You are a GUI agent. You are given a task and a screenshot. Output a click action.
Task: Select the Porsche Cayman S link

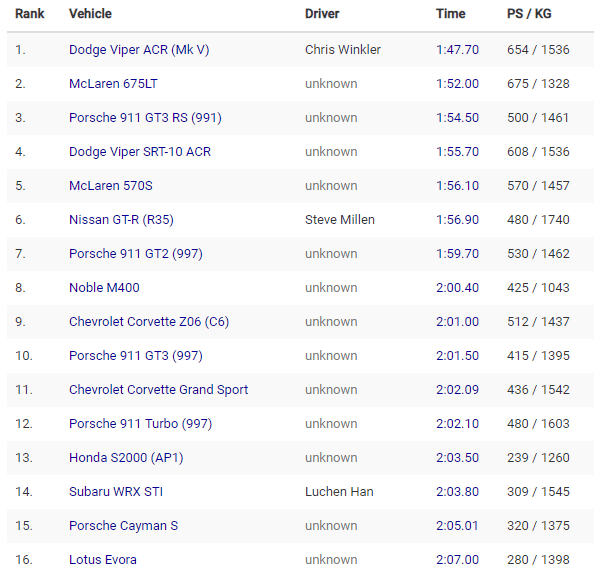123,525
